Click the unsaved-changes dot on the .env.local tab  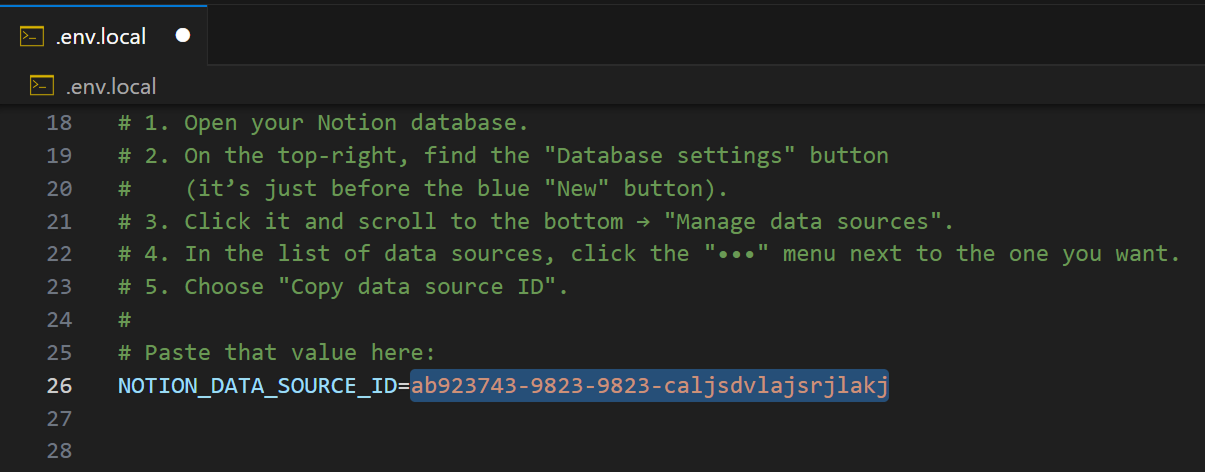coord(183,36)
